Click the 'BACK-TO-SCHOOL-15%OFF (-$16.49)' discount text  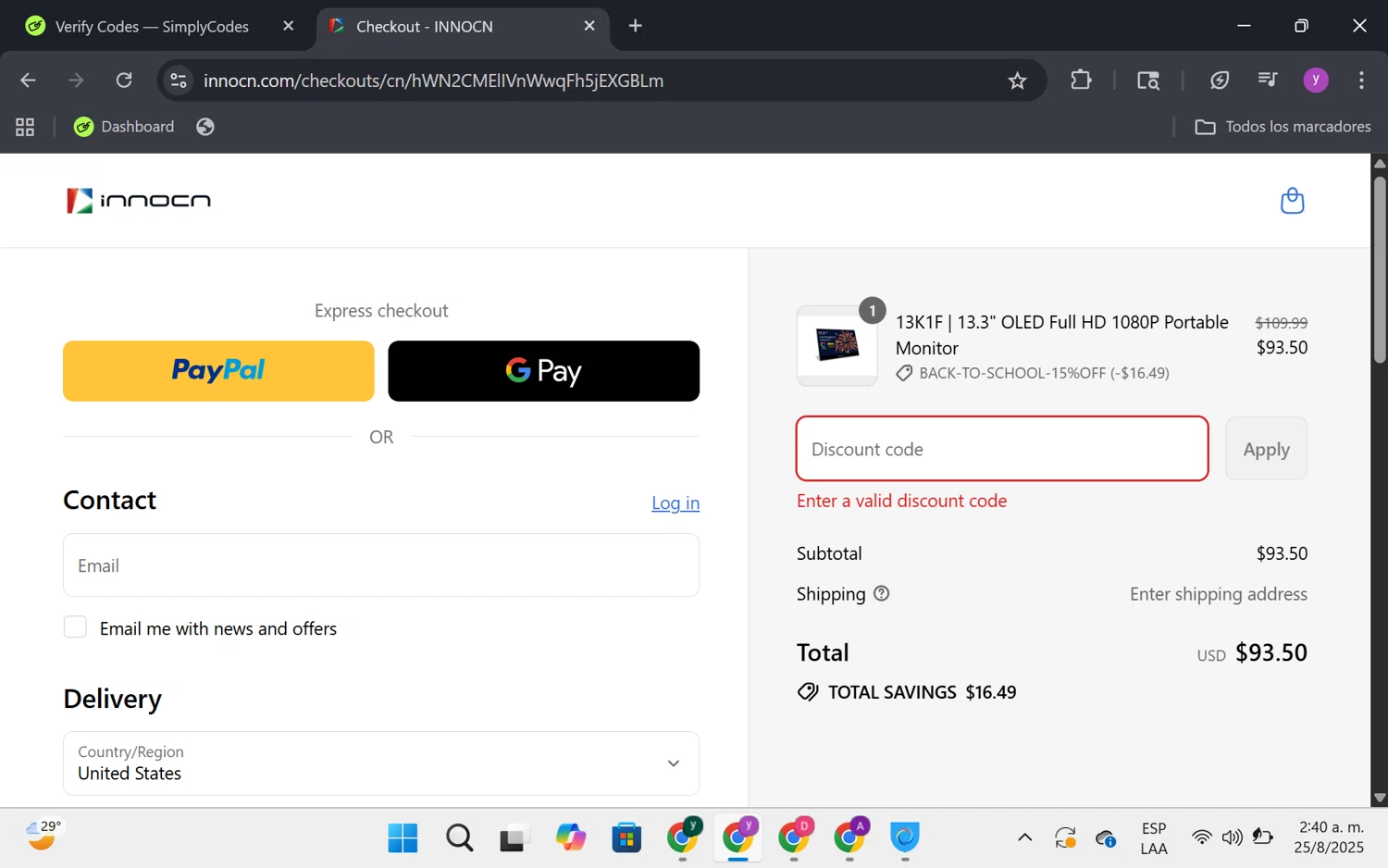click(x=1044, y=373)
